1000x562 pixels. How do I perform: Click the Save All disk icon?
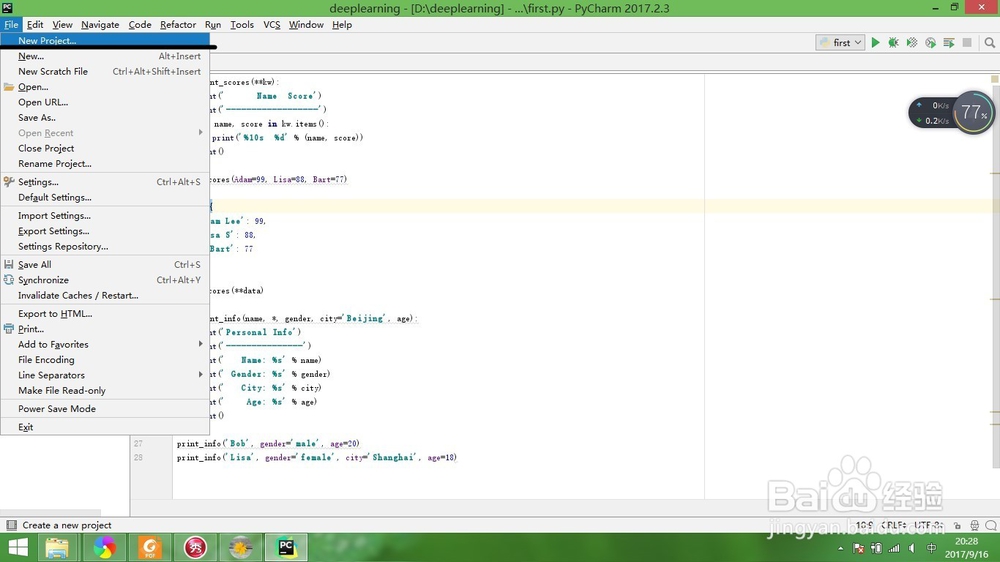pyautogui.click(x=9, y=264)
